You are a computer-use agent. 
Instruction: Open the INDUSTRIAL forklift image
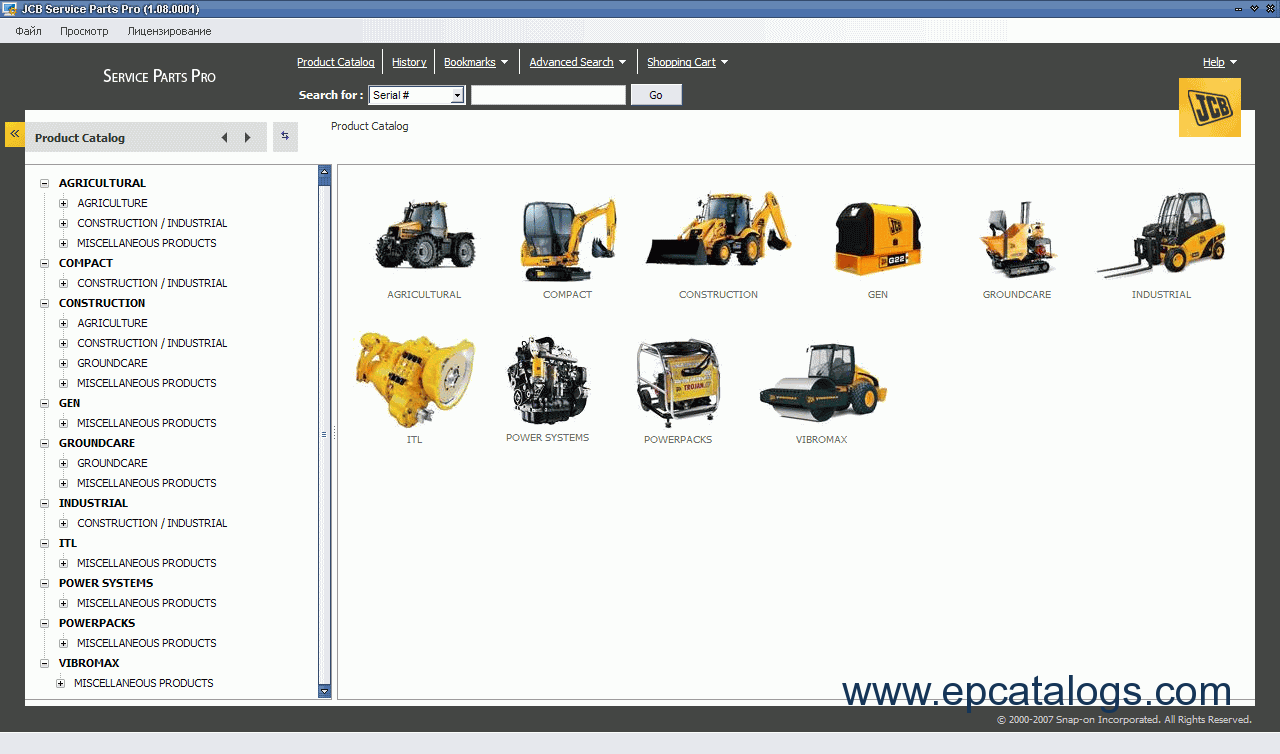pyautogui.click(x=1161, y=237)
